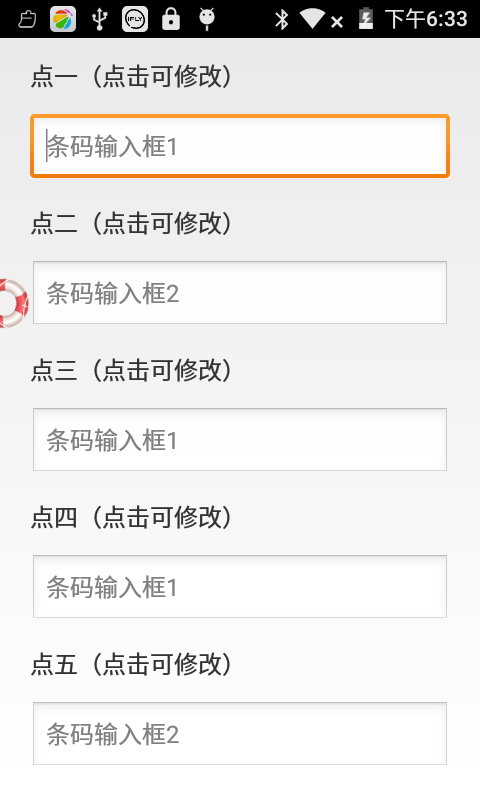Tap the red lifebuoy floating icon
This screenshot has height=800, width=480.
13,303
